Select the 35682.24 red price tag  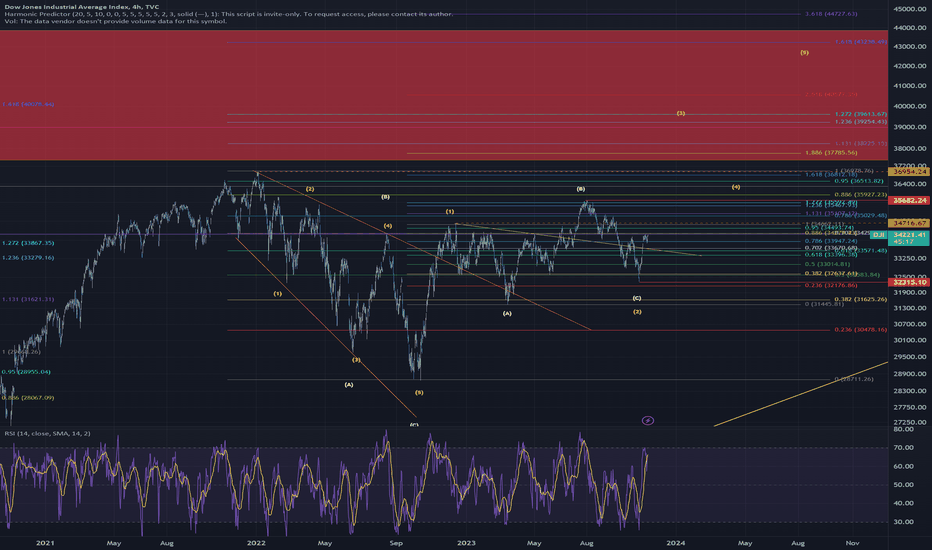[x=909, y=200]
